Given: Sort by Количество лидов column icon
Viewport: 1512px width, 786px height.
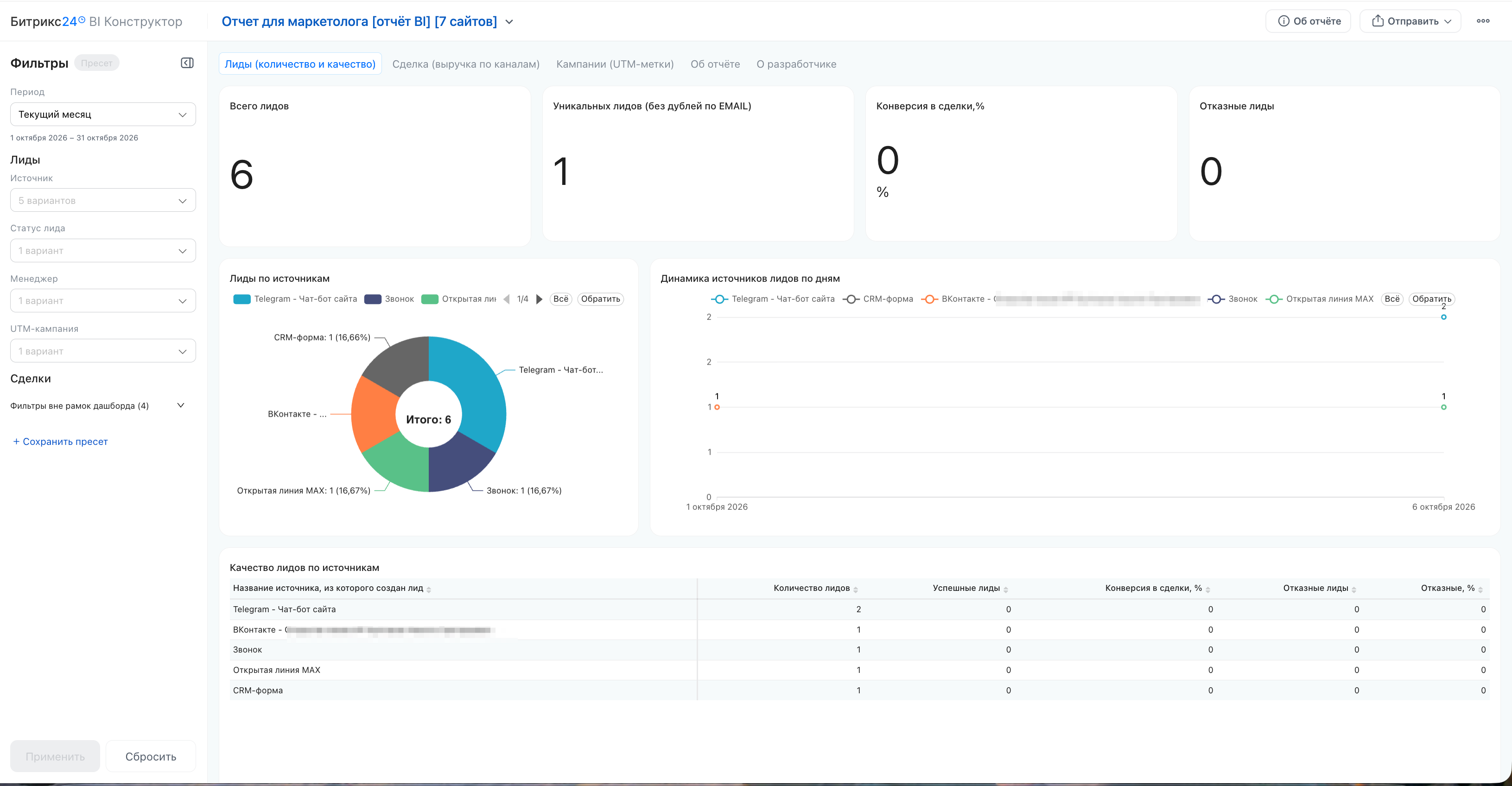Looking at the screenshot, I should pyautogui.click(x=856, y=589).
